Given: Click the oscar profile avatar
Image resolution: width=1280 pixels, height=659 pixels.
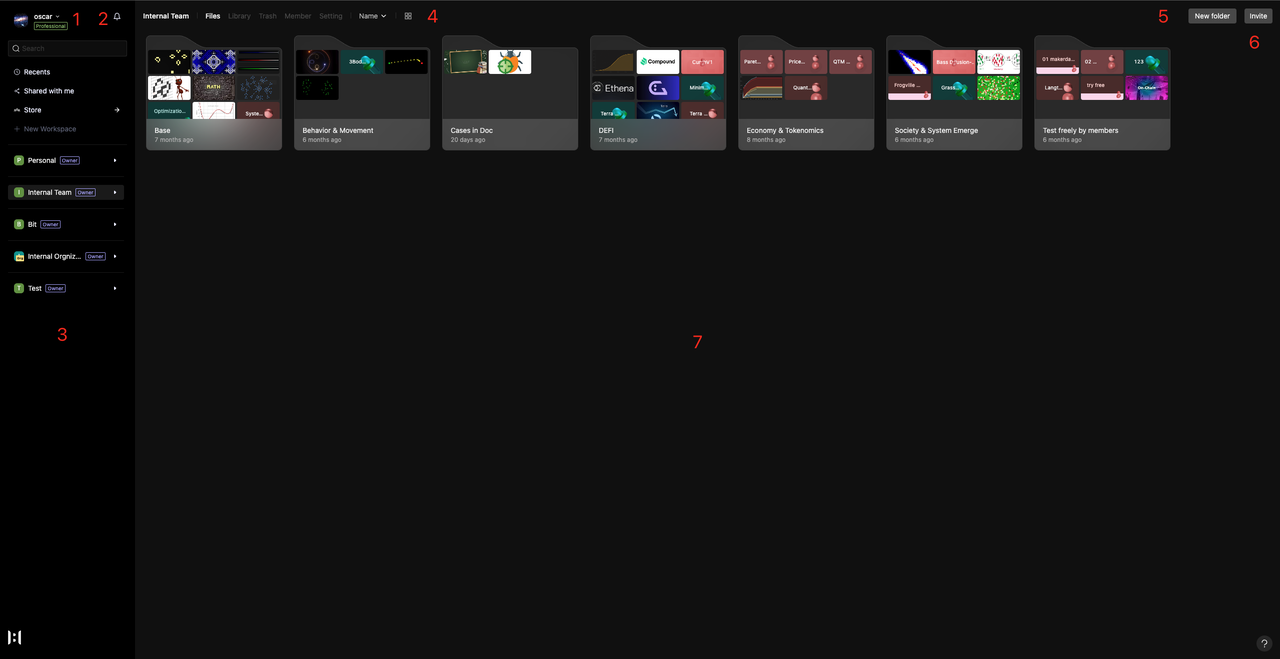Looking at the screenshot, I should [x=20, y=20].
